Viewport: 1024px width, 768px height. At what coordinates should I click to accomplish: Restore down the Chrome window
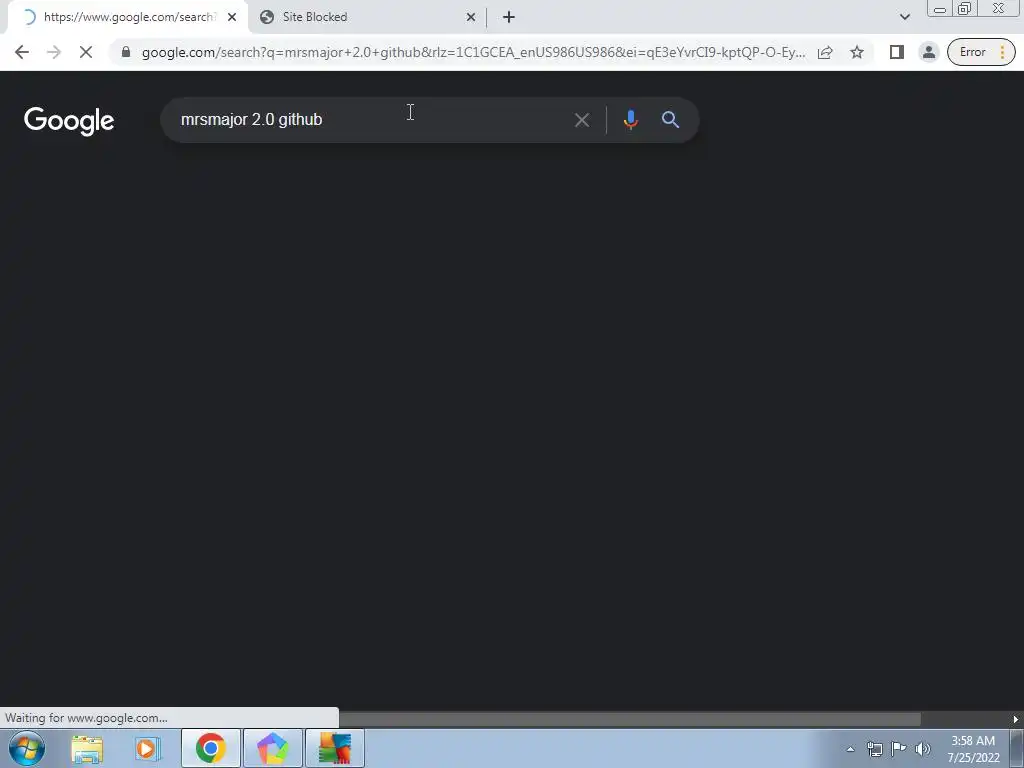tap(965, 9)
